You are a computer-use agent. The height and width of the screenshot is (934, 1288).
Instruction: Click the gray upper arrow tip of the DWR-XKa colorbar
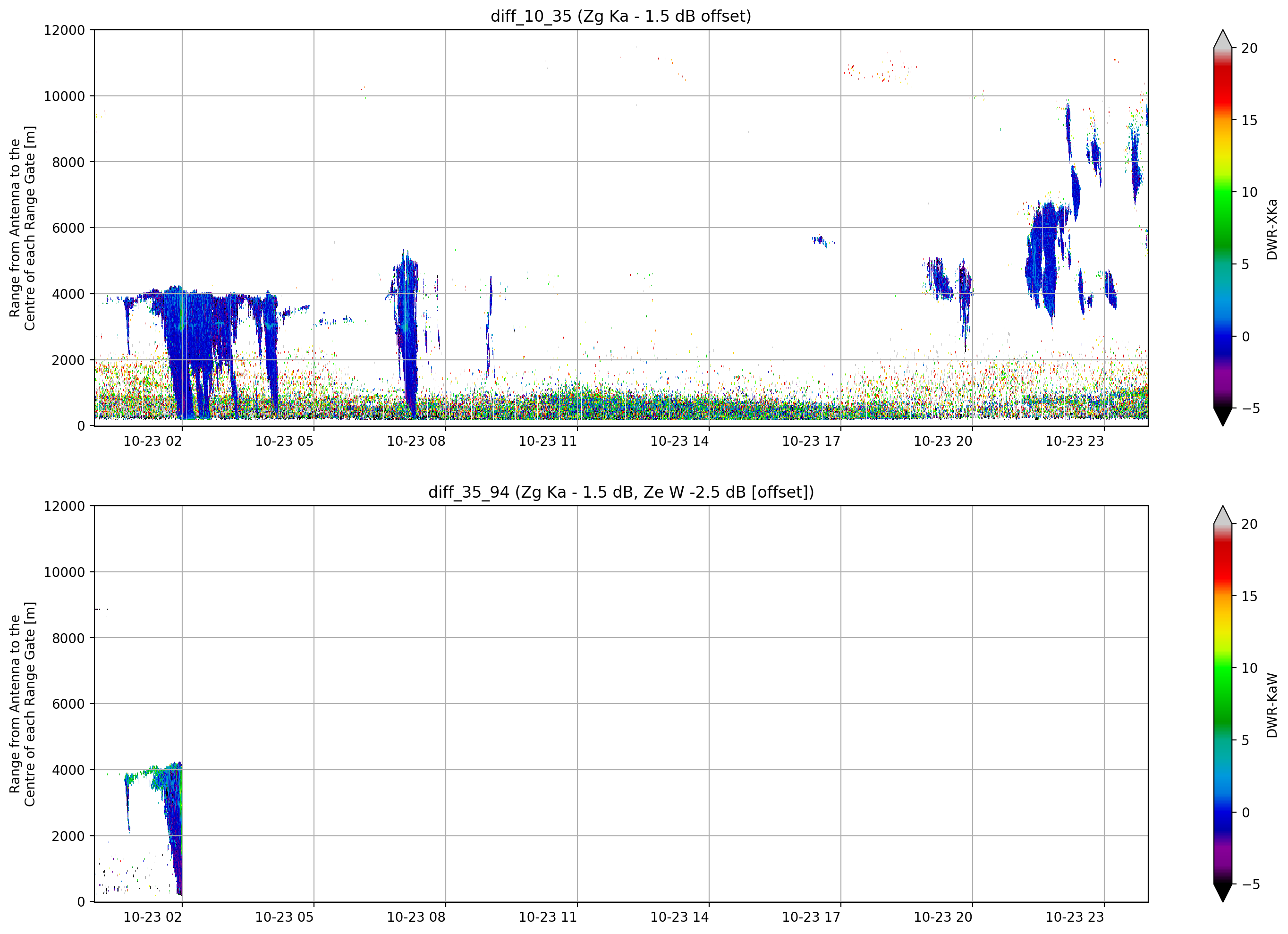pos(1223,39)
